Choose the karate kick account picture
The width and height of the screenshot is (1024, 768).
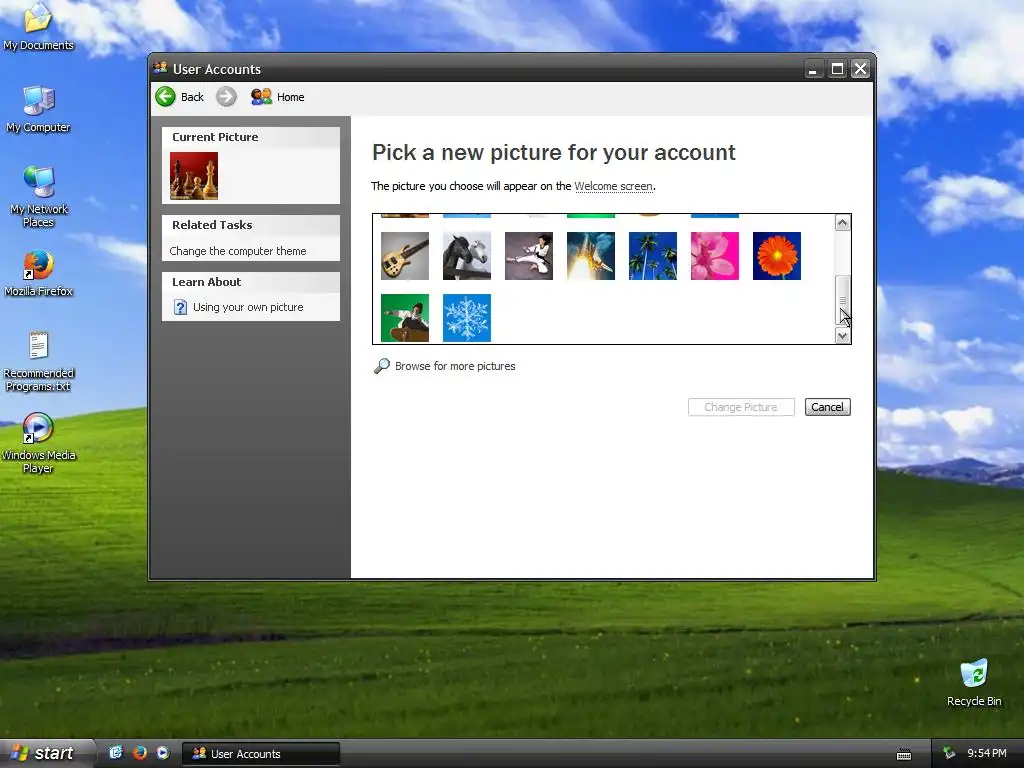[529, 256]
